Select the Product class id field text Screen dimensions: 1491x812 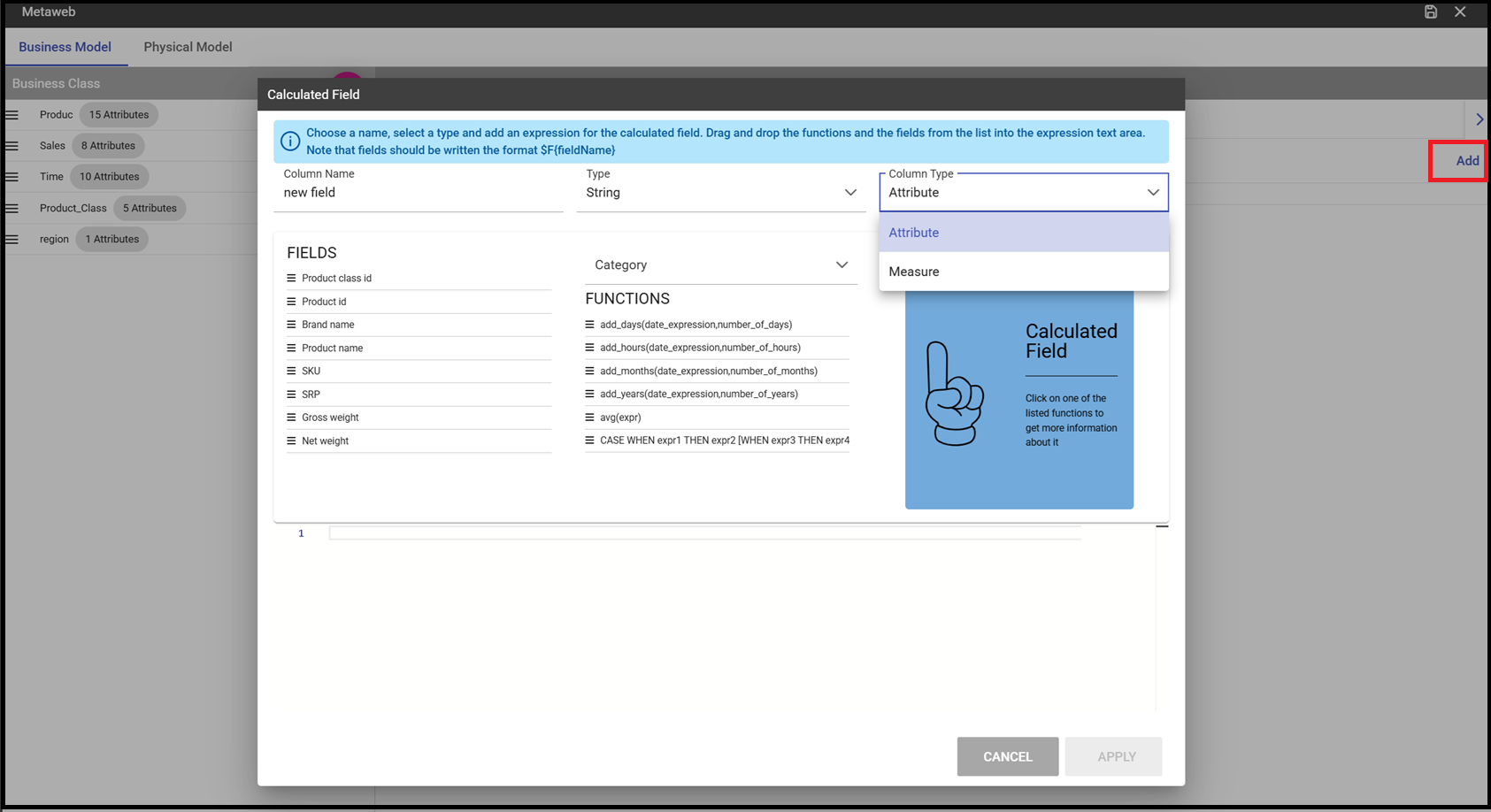336,279
